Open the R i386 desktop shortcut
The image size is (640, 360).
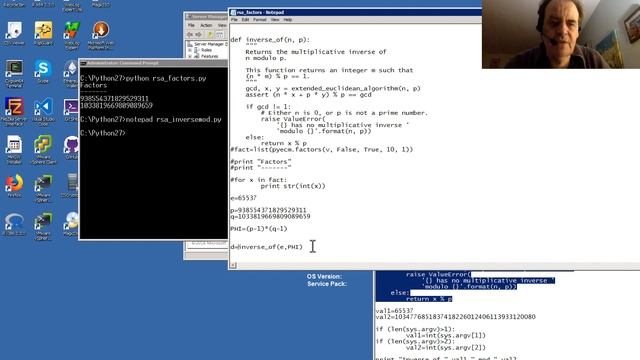point(14,224)
